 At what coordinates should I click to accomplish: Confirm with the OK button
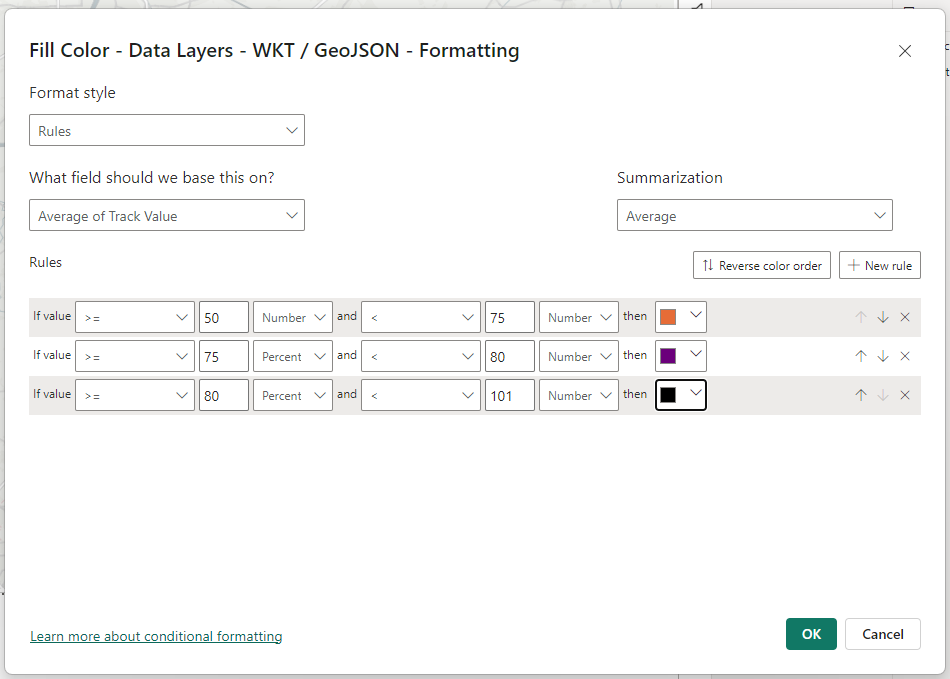[811, 634]
